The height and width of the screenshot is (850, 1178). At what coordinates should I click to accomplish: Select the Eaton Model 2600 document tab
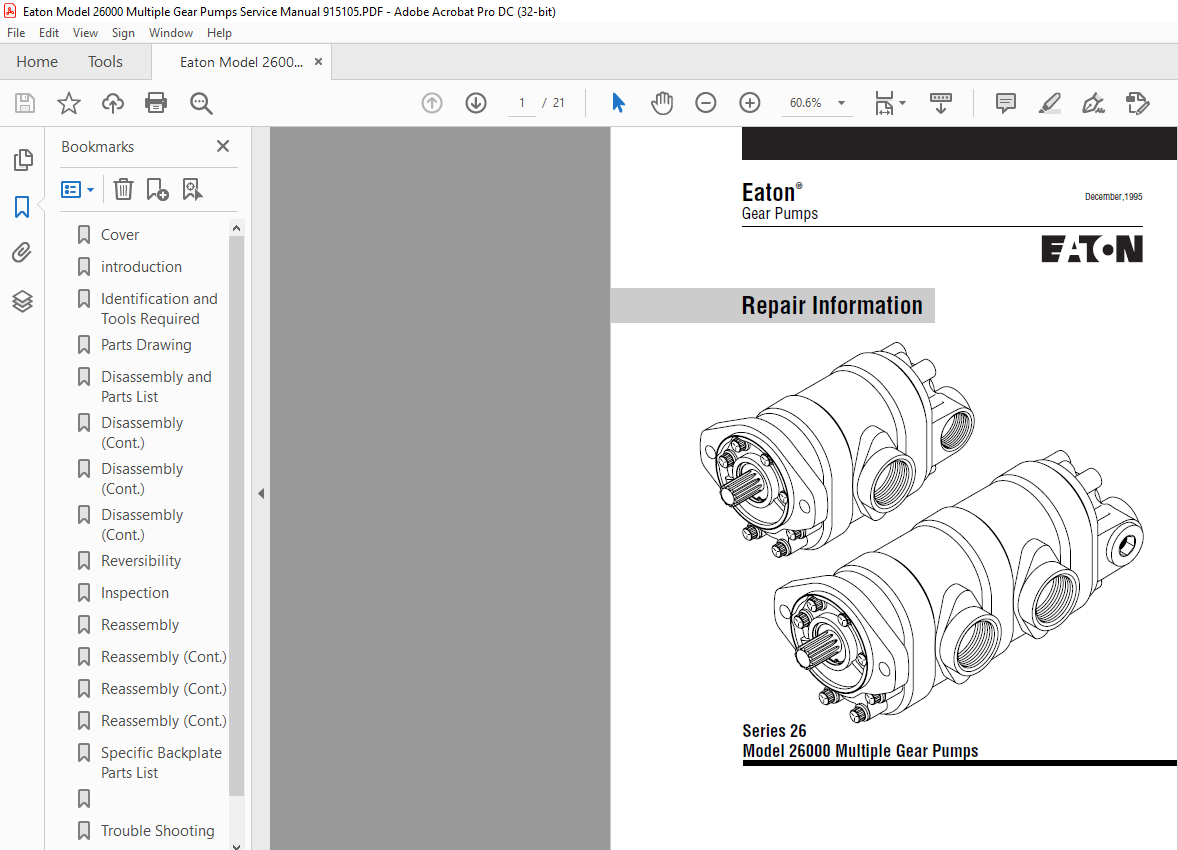pos(241,62)
